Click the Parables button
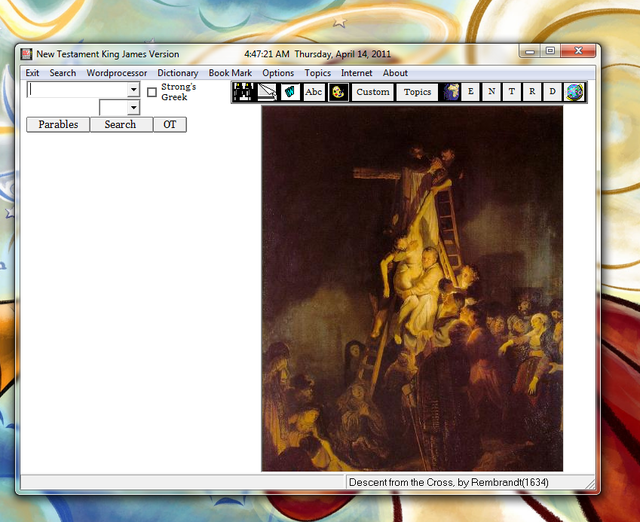Viewport: 640px width, 522px height. (58, 124)
